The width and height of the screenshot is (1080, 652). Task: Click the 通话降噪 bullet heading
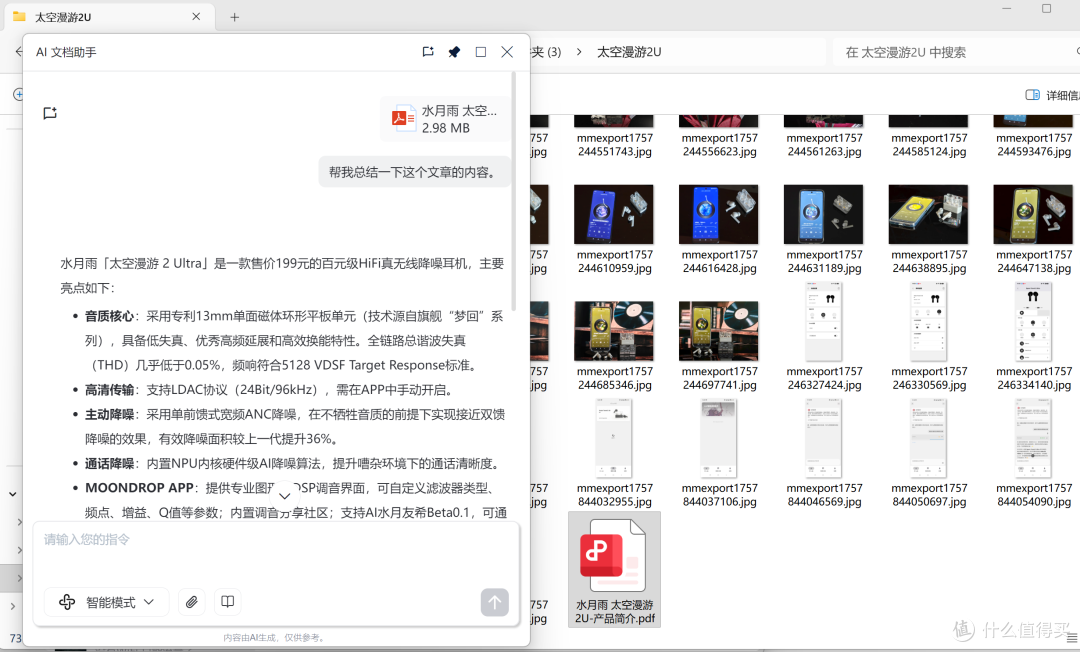pos(109,463)
